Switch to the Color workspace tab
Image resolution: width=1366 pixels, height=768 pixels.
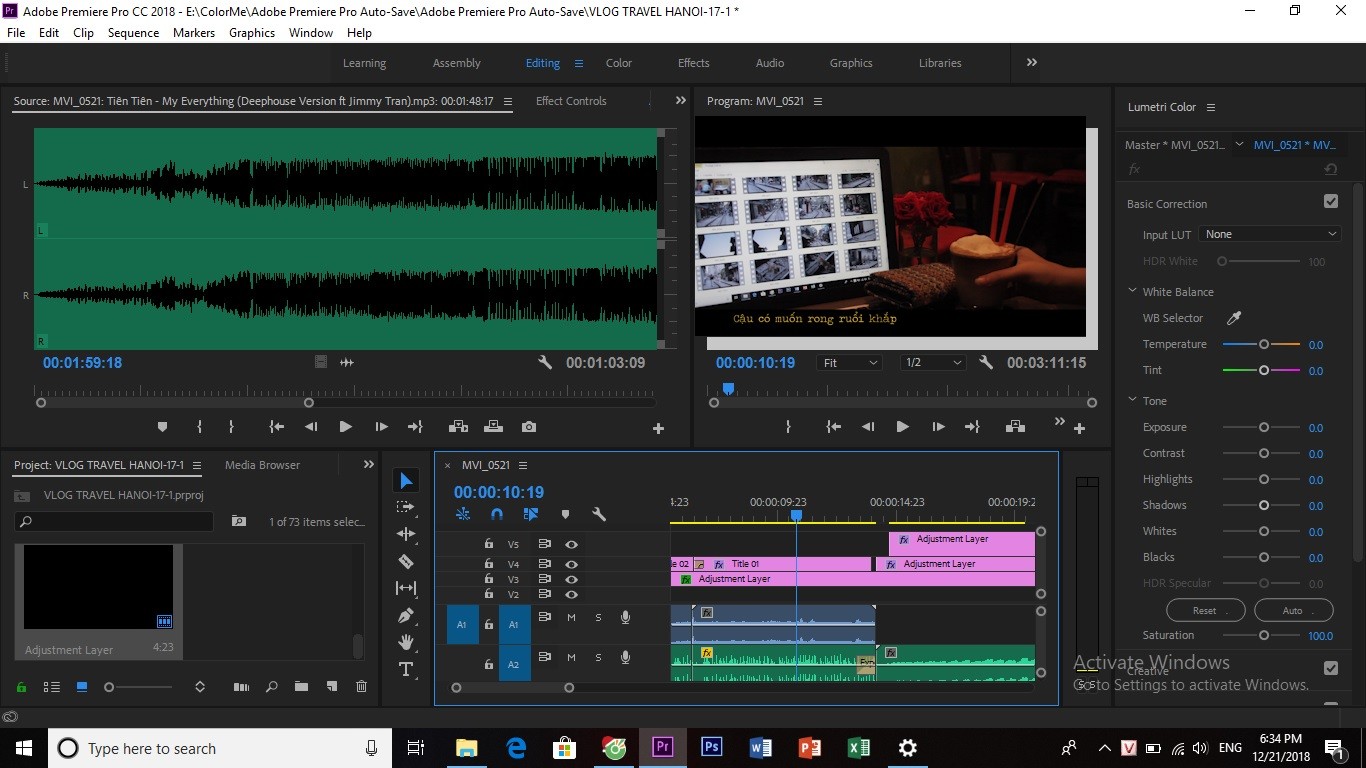point(619,63)
